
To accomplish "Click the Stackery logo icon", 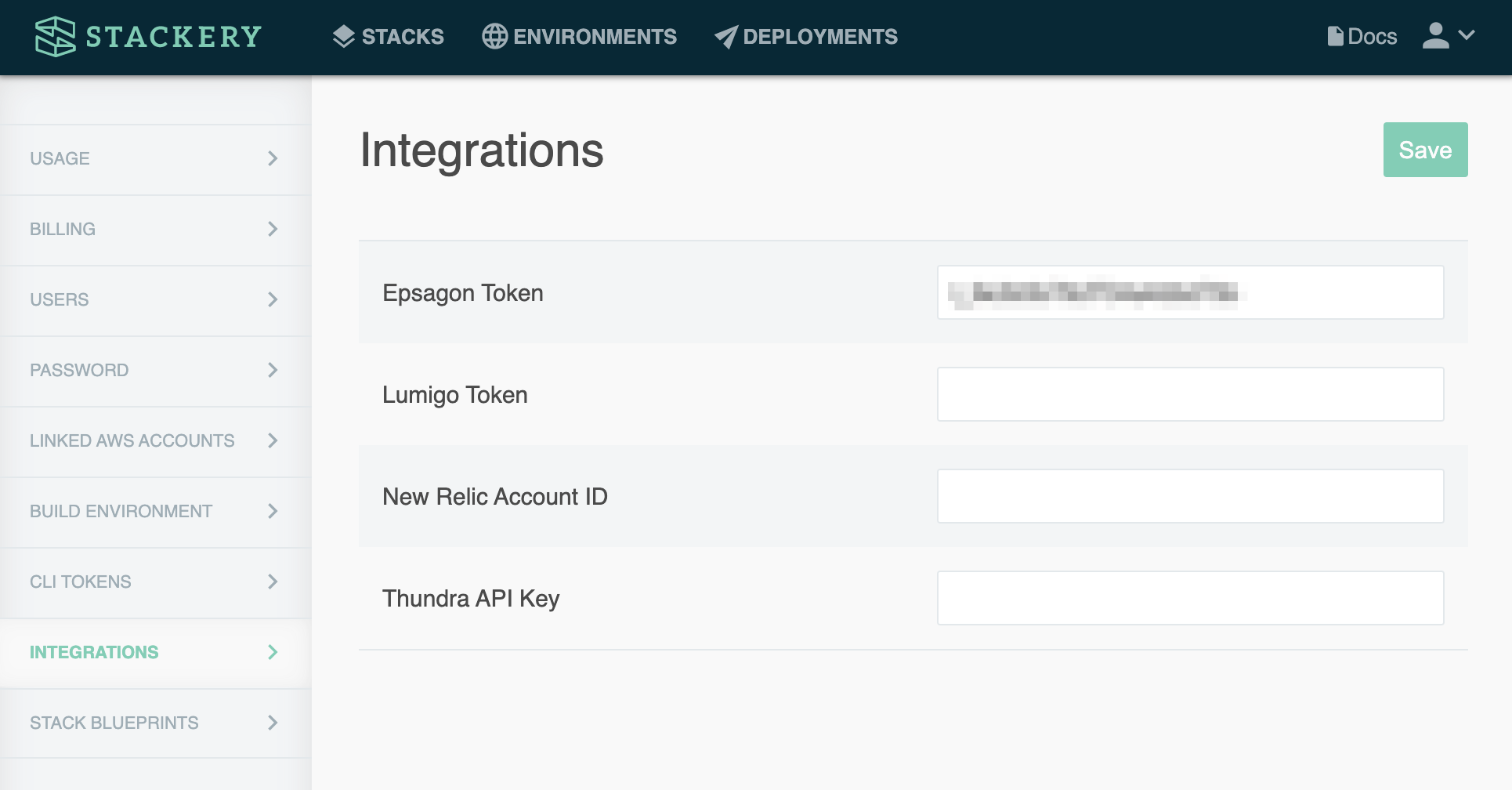I will 55,36.
